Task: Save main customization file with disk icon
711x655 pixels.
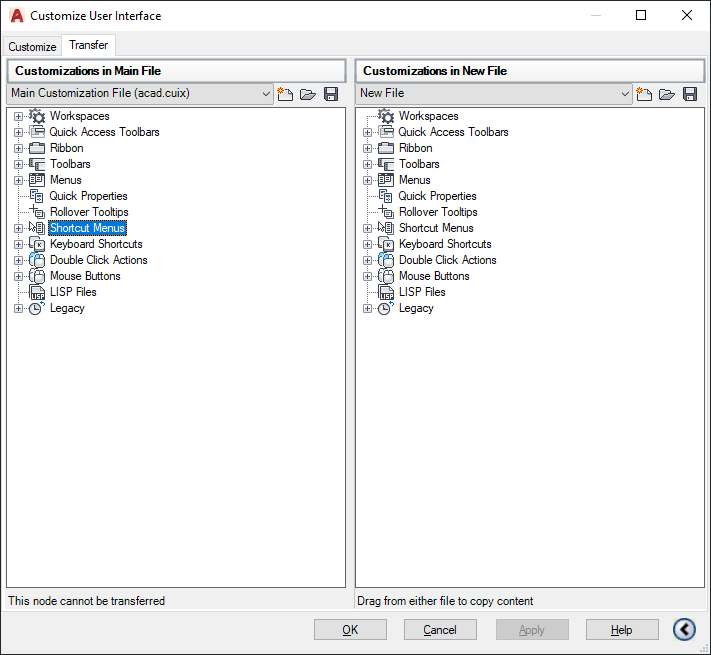Action: 331,94
